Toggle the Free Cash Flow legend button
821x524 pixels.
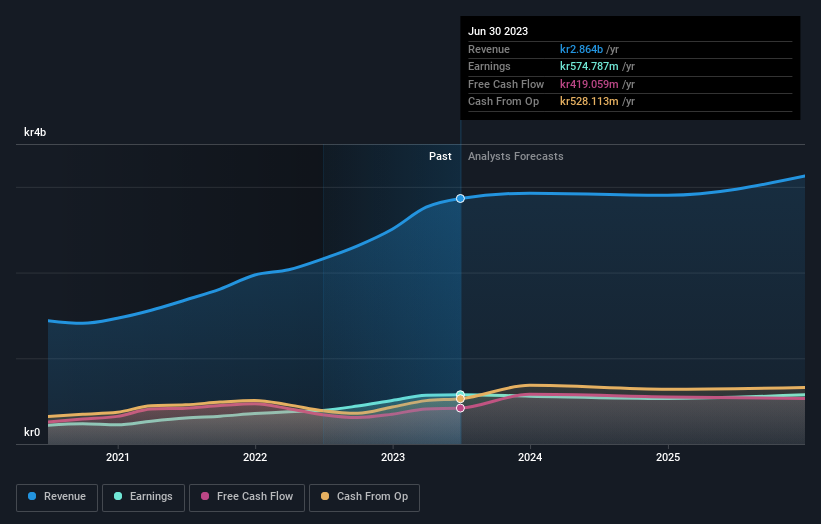[x=247, y=497]
